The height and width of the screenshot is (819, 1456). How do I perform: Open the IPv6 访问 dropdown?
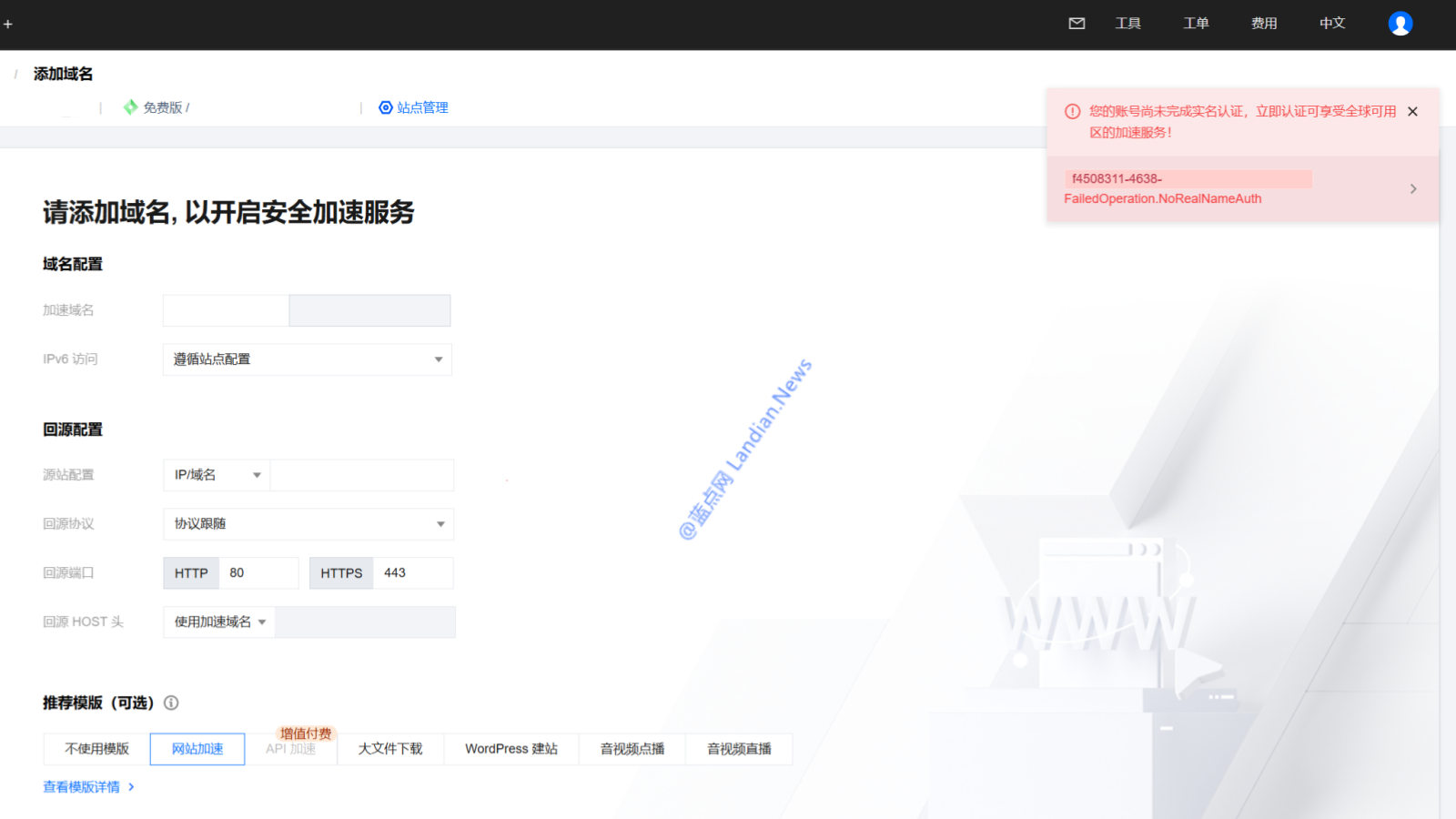coord(307,359)
